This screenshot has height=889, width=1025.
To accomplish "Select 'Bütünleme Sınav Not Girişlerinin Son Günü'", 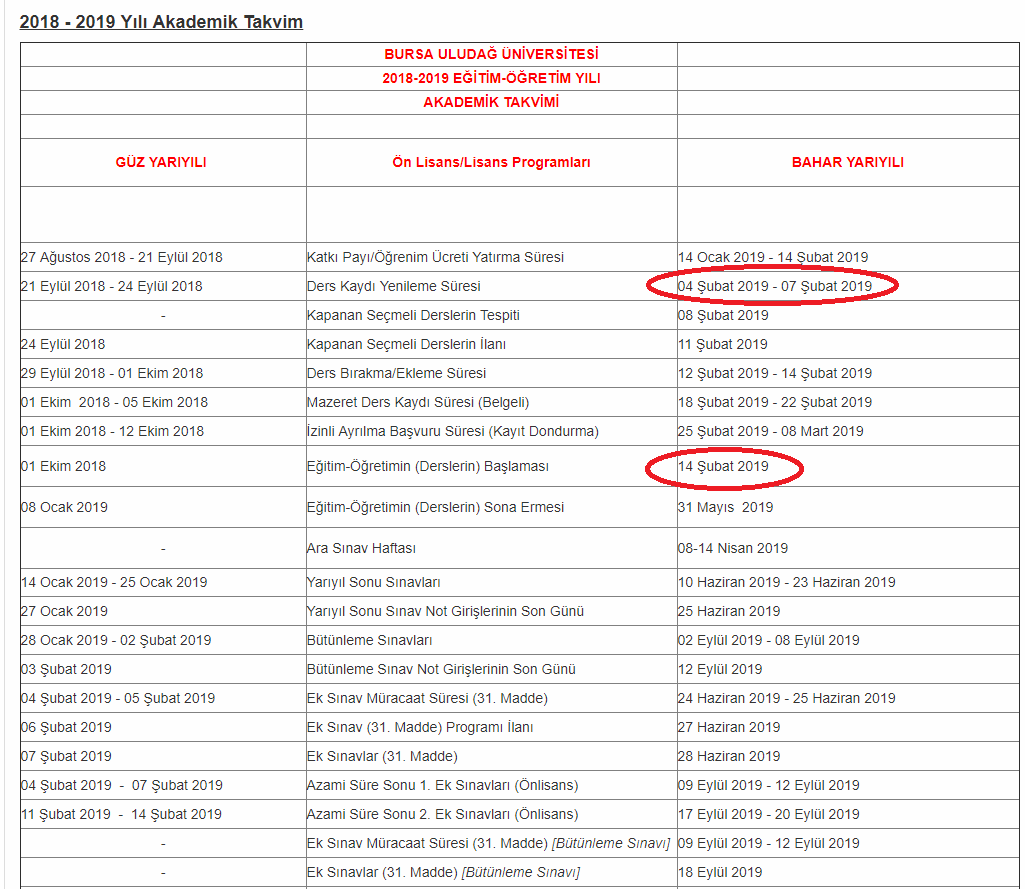I will coord(442,669).
